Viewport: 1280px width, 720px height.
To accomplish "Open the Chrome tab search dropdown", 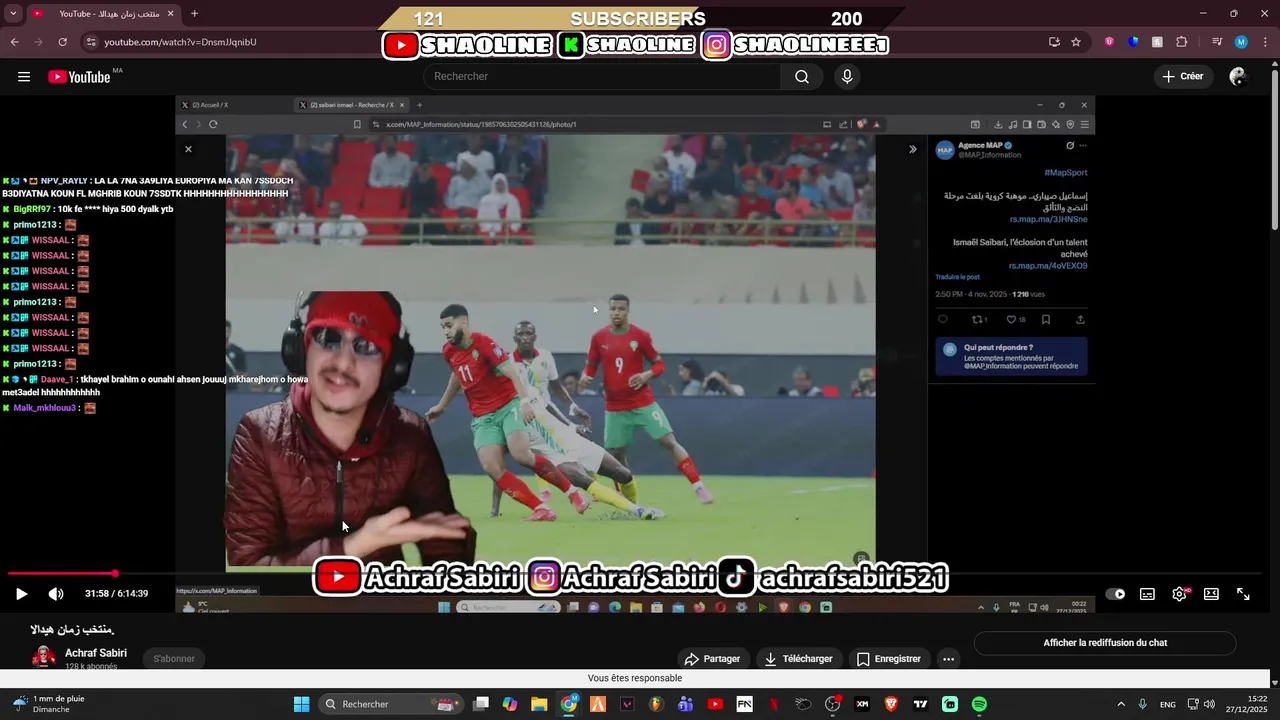I will click(13, 14).
